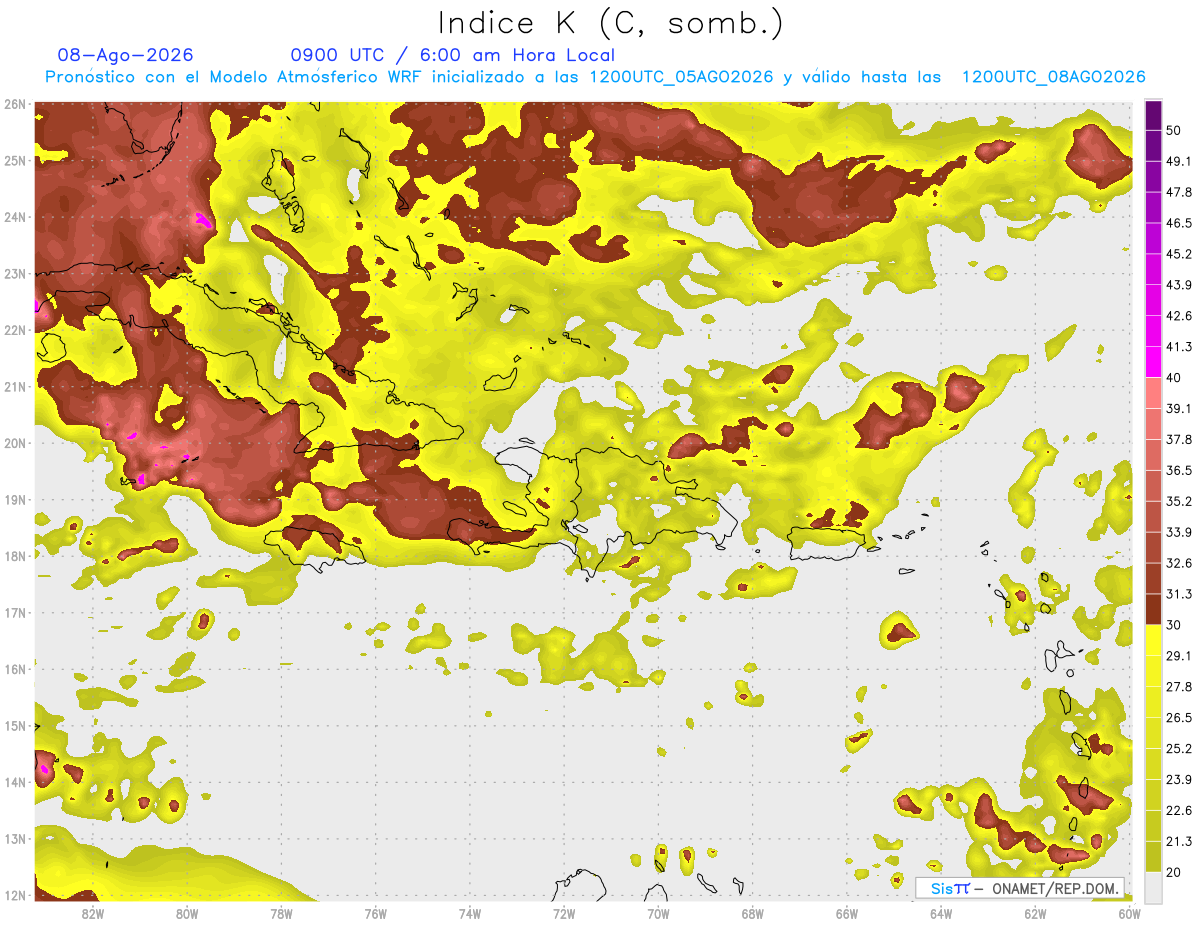The width and height of the screenshot is (1200, 927).
Task: Click the magenta swatch between 40 and 41.3
Action: (x=1154, y=362)
